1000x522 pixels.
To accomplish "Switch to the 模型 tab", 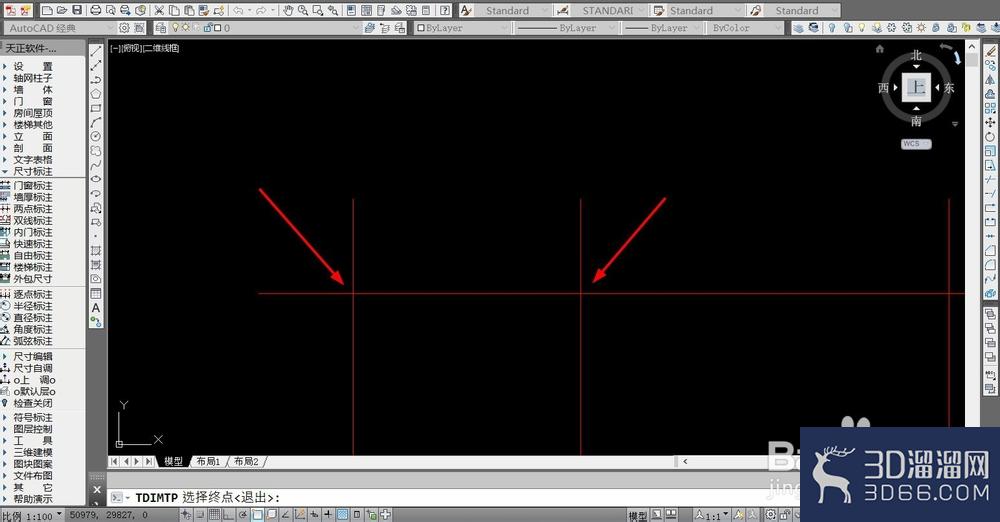I will (x=173, y=461).
